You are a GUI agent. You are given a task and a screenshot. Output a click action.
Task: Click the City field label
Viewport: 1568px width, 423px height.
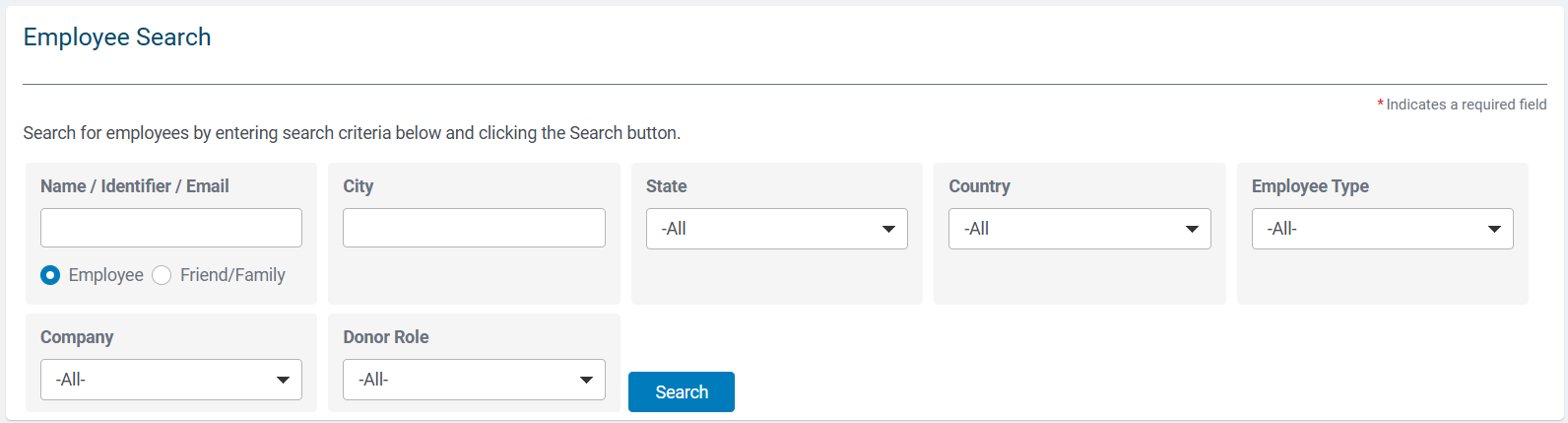(x=359, y=186)
